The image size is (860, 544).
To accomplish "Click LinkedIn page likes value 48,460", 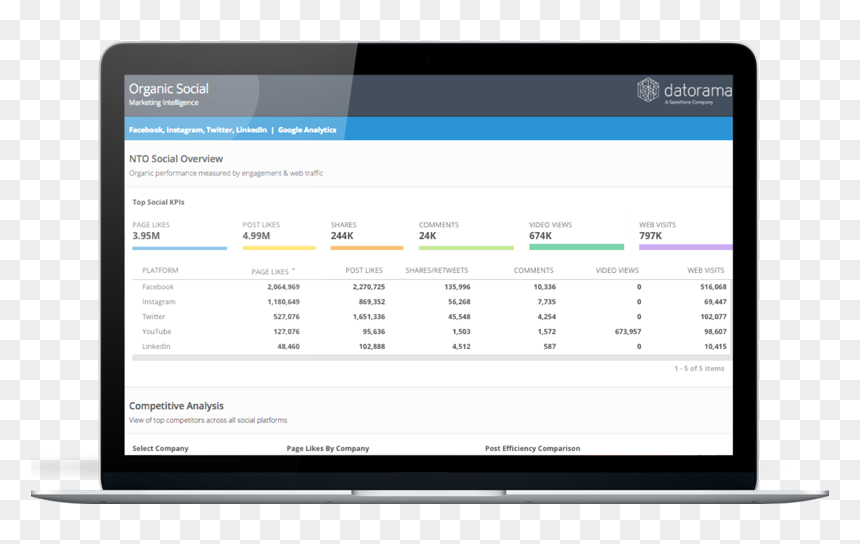I will pyautogui.click(x=288, y=346).
